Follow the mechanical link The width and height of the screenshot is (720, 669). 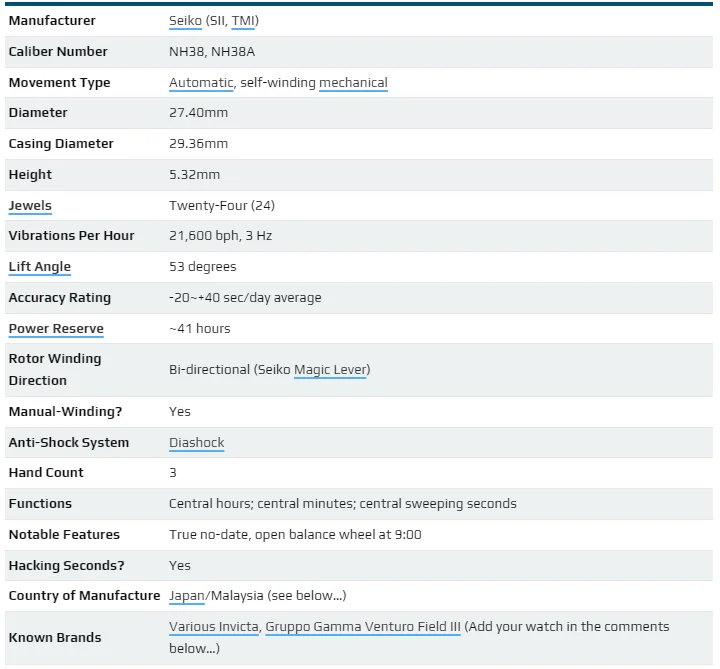tap(353, 83)
